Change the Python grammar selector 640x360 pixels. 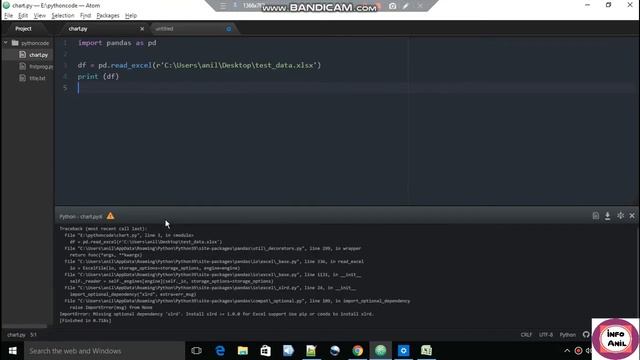pyautogui.click(x=567, y=335)
